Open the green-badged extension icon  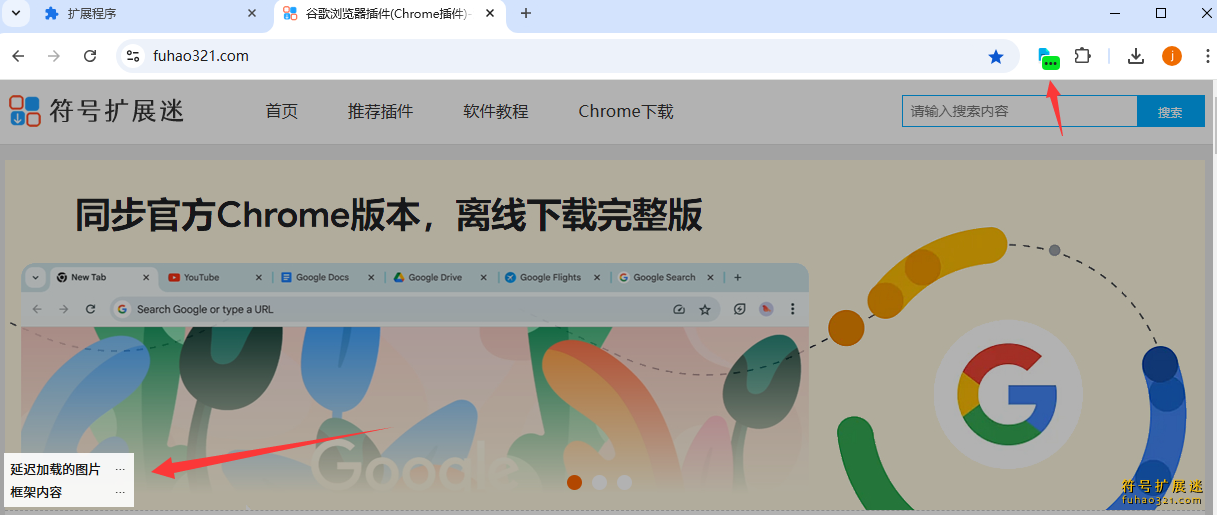pos(1048,57)
